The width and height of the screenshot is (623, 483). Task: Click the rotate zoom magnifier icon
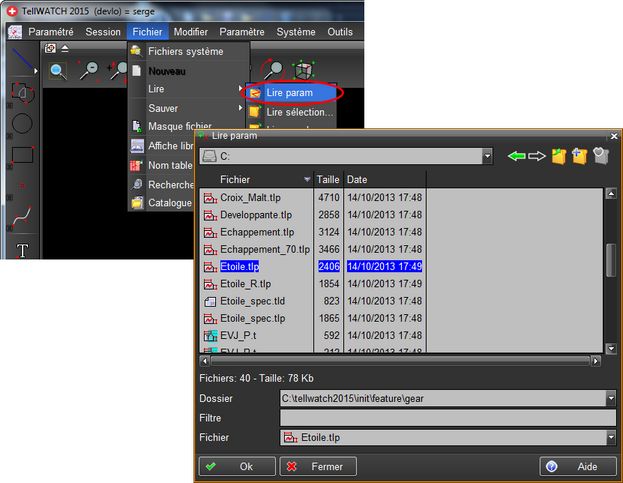click(x=273, y=70)
